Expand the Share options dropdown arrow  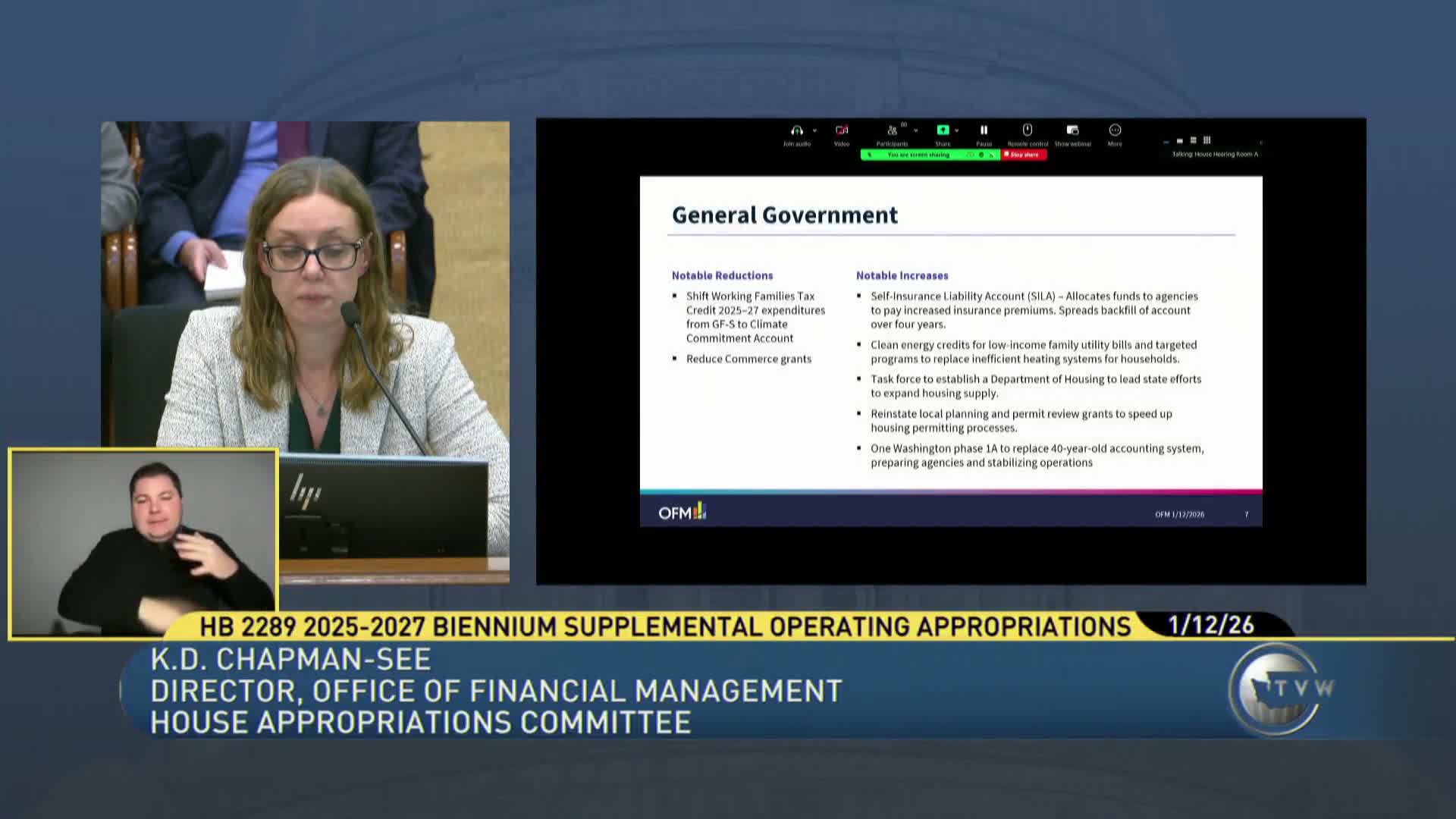click(956, 130)
